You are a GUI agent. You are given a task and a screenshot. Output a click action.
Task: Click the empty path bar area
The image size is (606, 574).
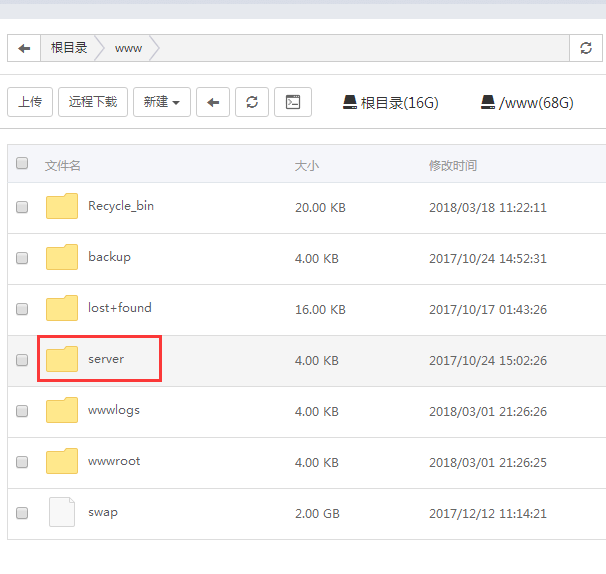coord(363,48)
